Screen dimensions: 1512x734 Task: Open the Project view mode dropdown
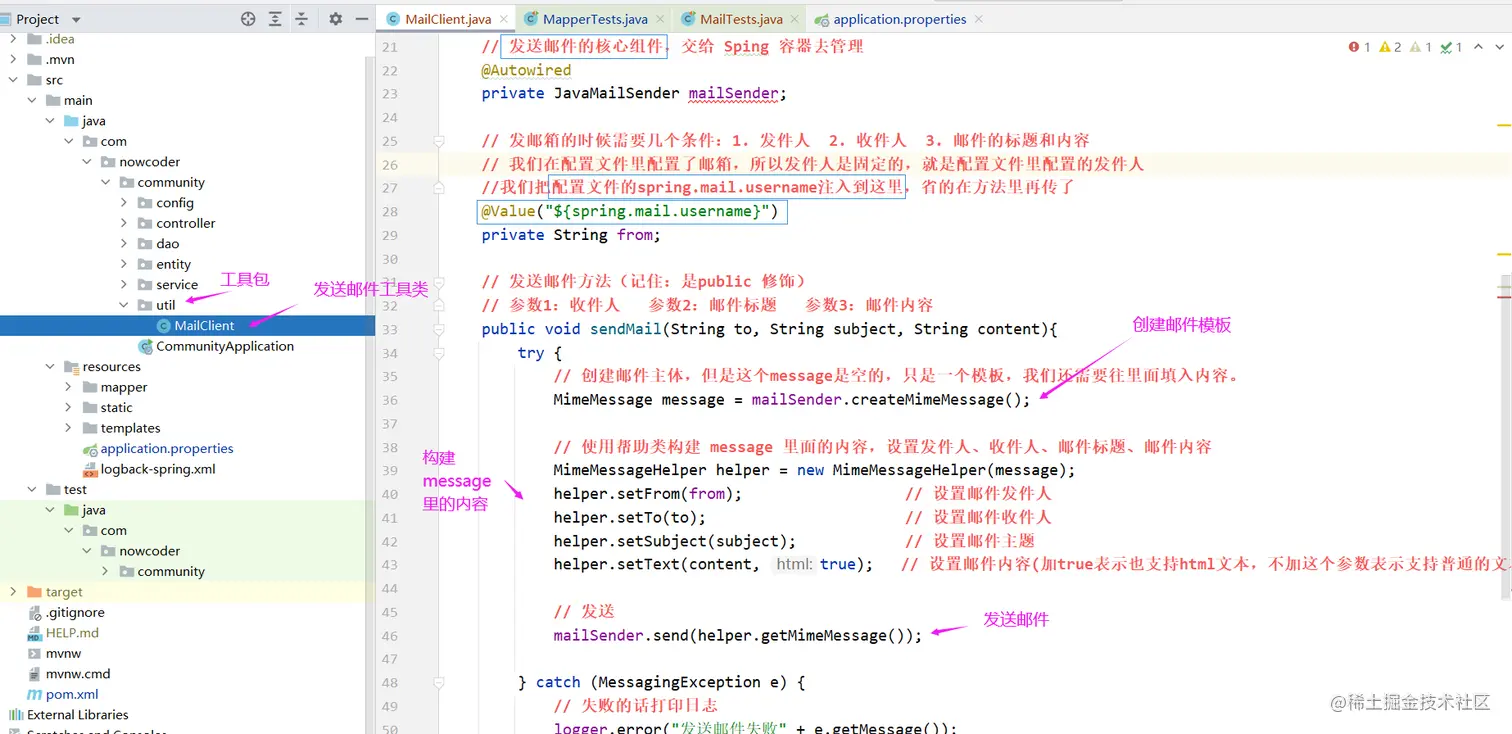(77, 19)
